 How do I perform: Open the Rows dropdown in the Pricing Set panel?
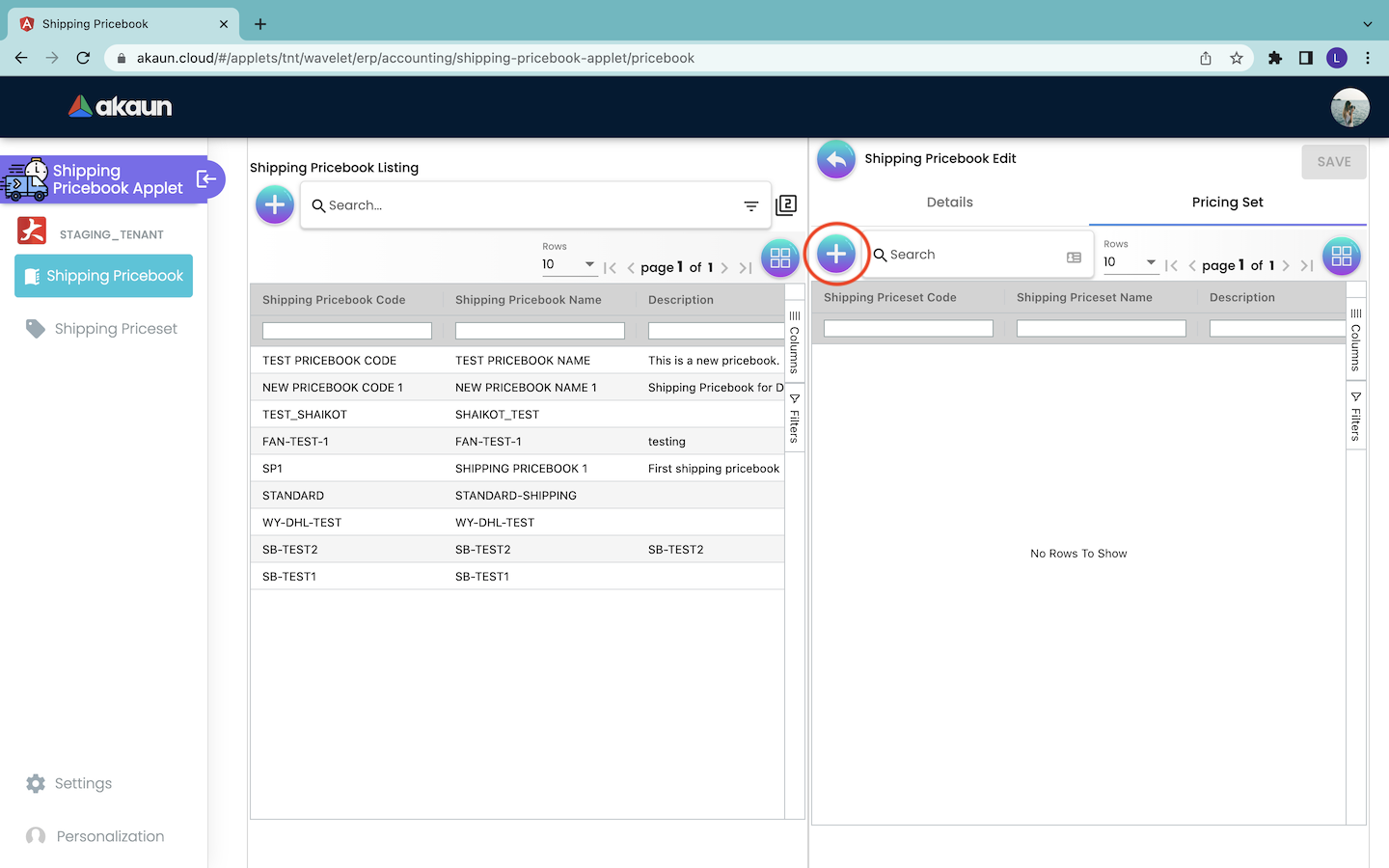[x=1130, y=262]
